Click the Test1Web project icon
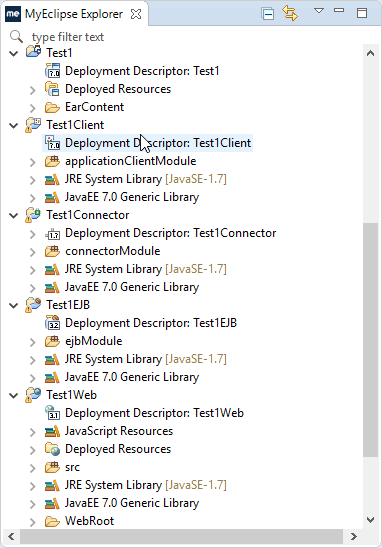This screenshot has width=382, height=548. click(x=33, y=395)
